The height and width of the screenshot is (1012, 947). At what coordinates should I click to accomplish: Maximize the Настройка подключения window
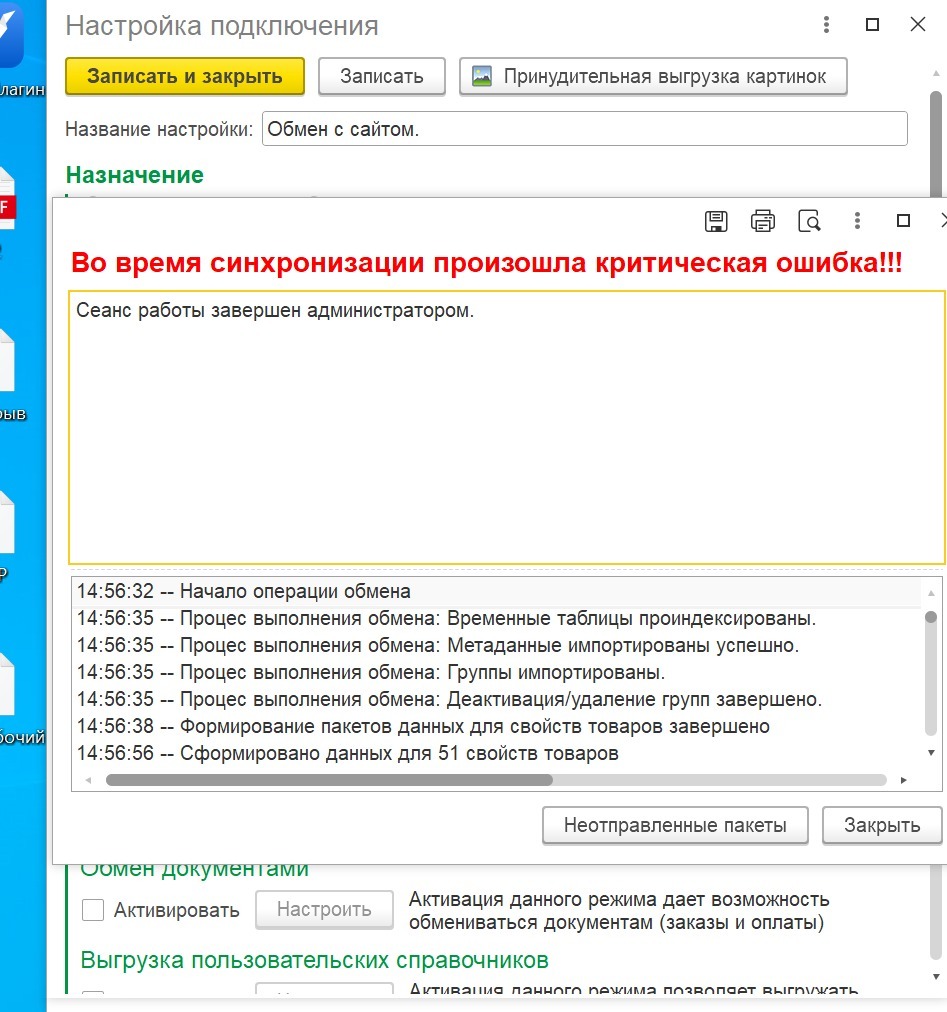coord(872,25)
